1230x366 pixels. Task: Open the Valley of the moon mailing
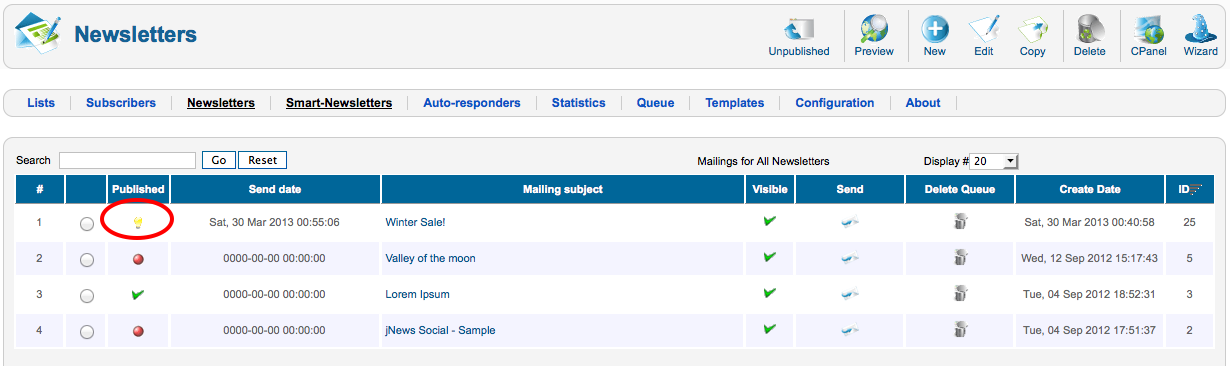pos(430,258)
